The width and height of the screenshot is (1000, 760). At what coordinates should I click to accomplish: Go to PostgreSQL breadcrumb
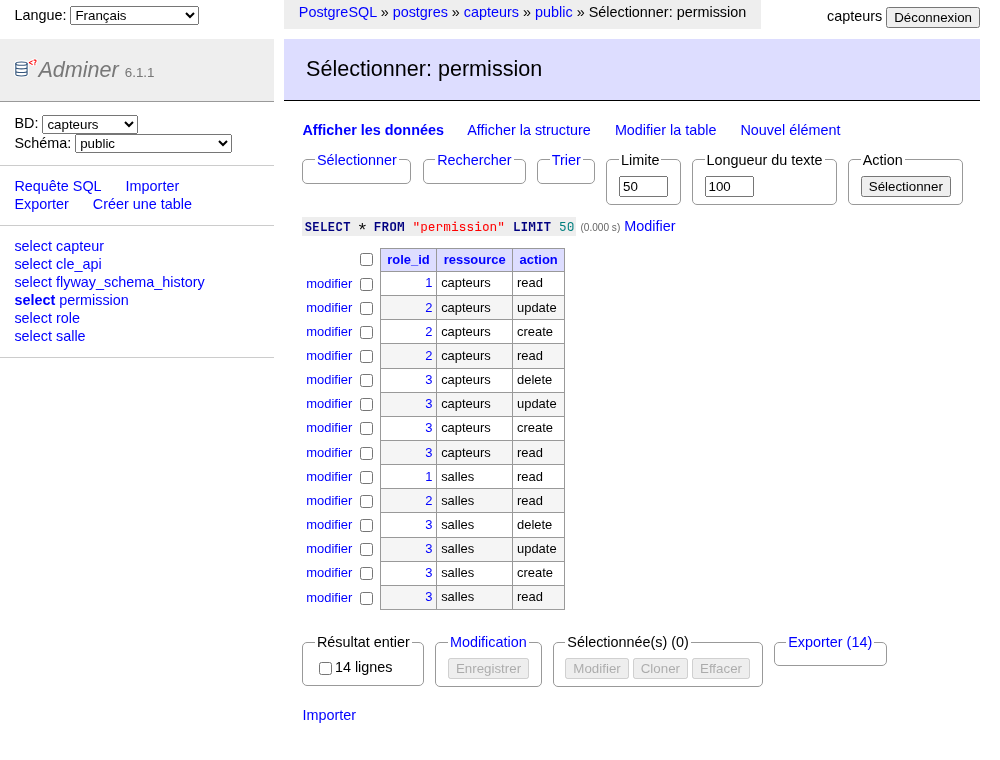pyautogui.click(x=337, y=12)
